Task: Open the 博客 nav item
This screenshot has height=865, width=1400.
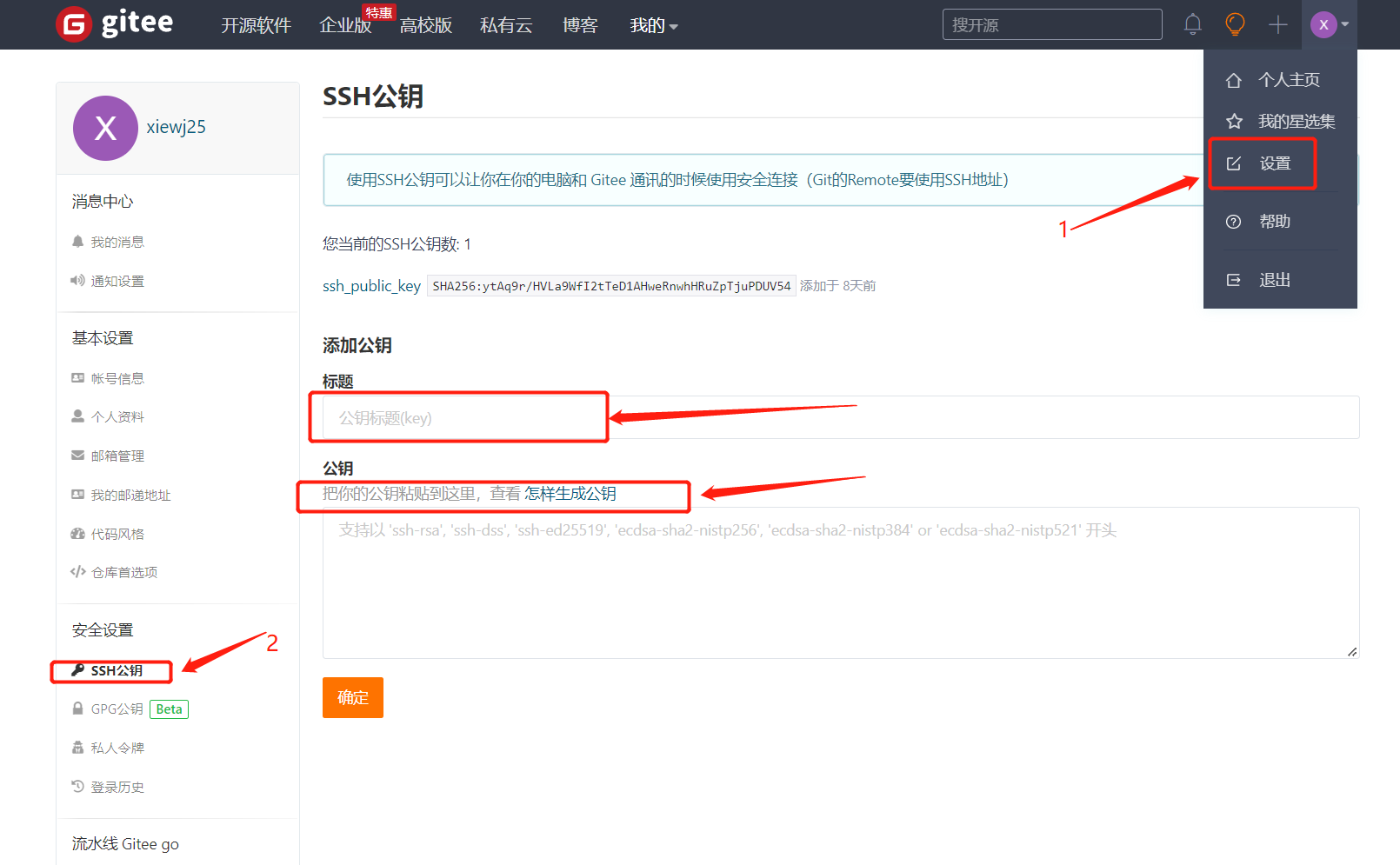Action: pos(580,25)
